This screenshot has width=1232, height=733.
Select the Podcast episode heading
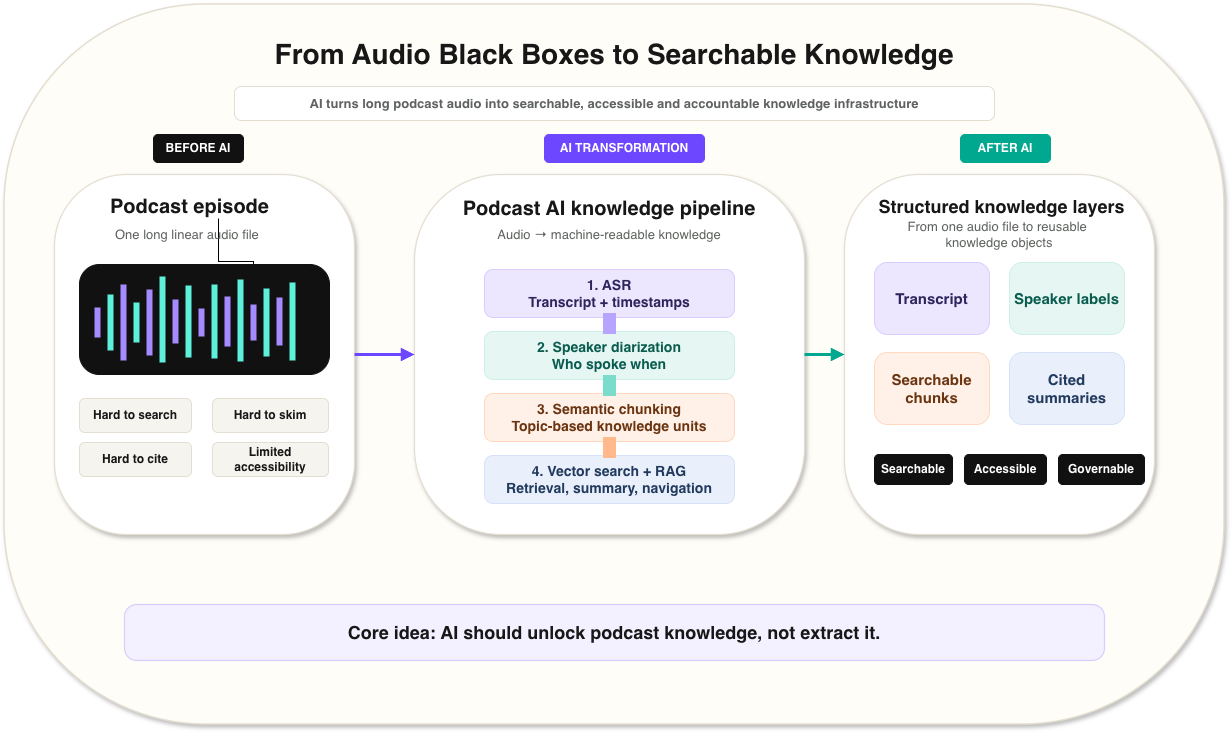tap(189, 207)
